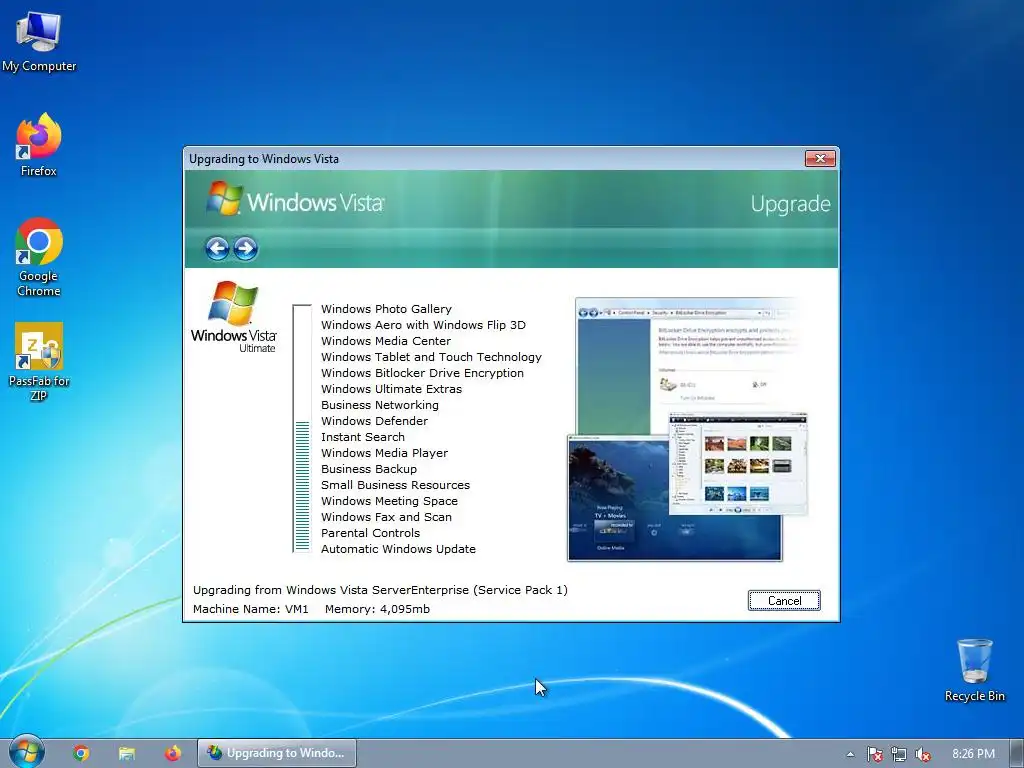Close the Upgrading to Windows Vista dialog
Image resolution: width=1024 pixels, height=768 pixels.
820,158
